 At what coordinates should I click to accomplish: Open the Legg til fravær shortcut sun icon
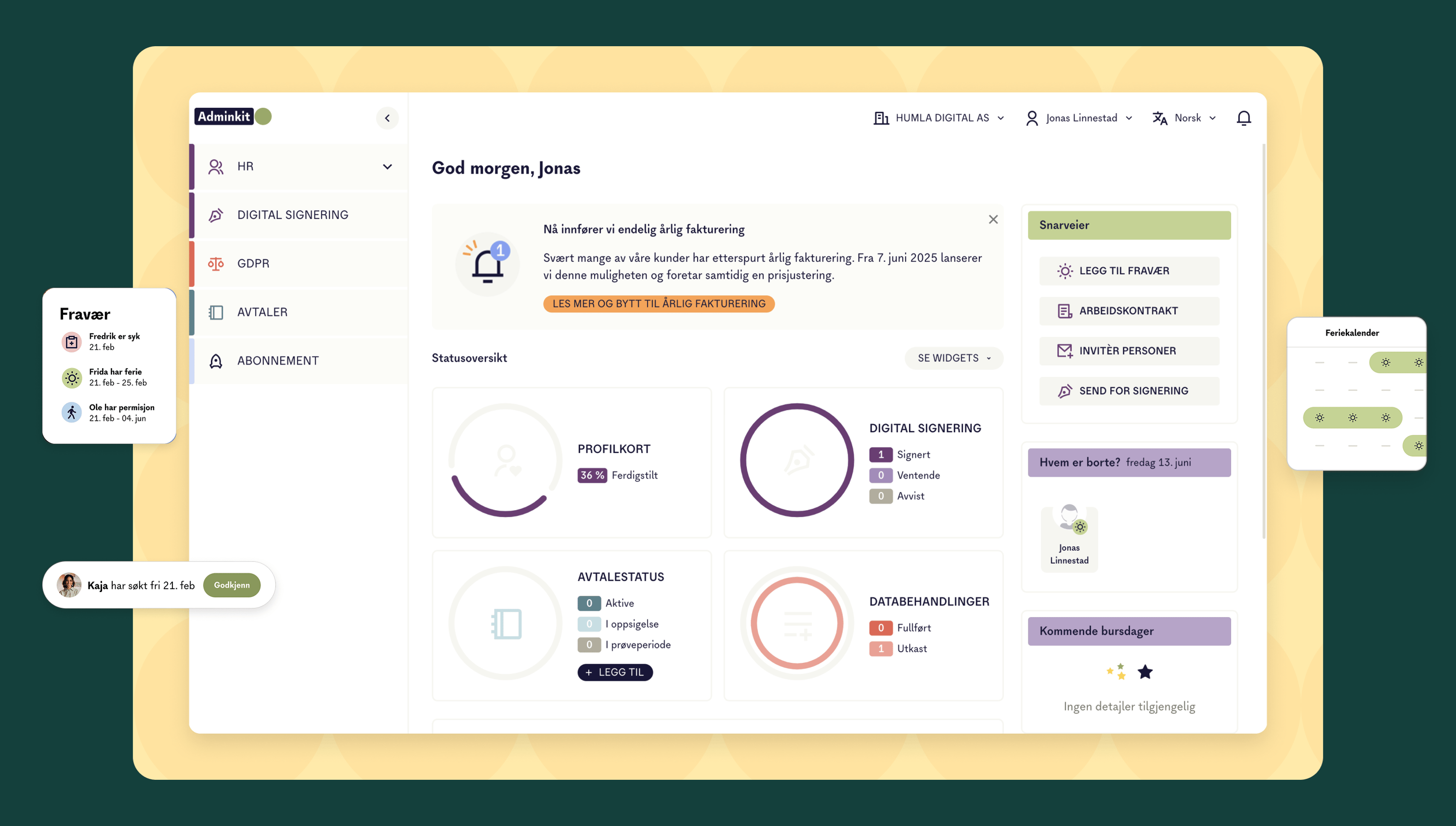coord(1065,270)
